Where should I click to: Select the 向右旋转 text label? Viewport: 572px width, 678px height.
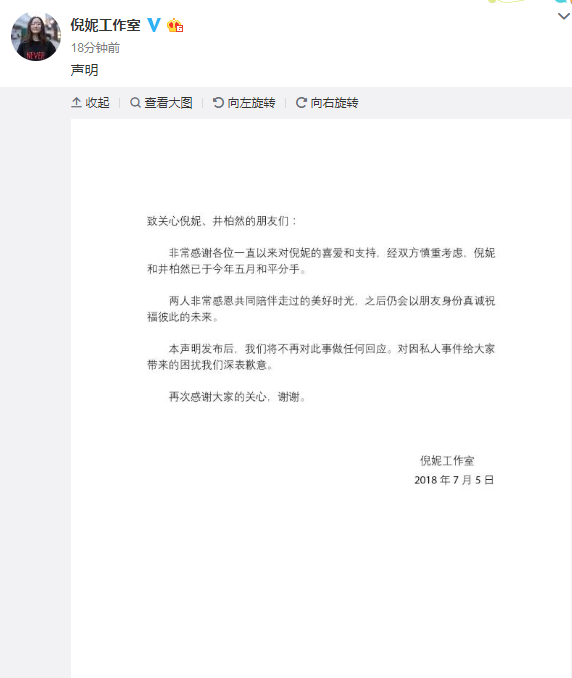tap(334, 102)
